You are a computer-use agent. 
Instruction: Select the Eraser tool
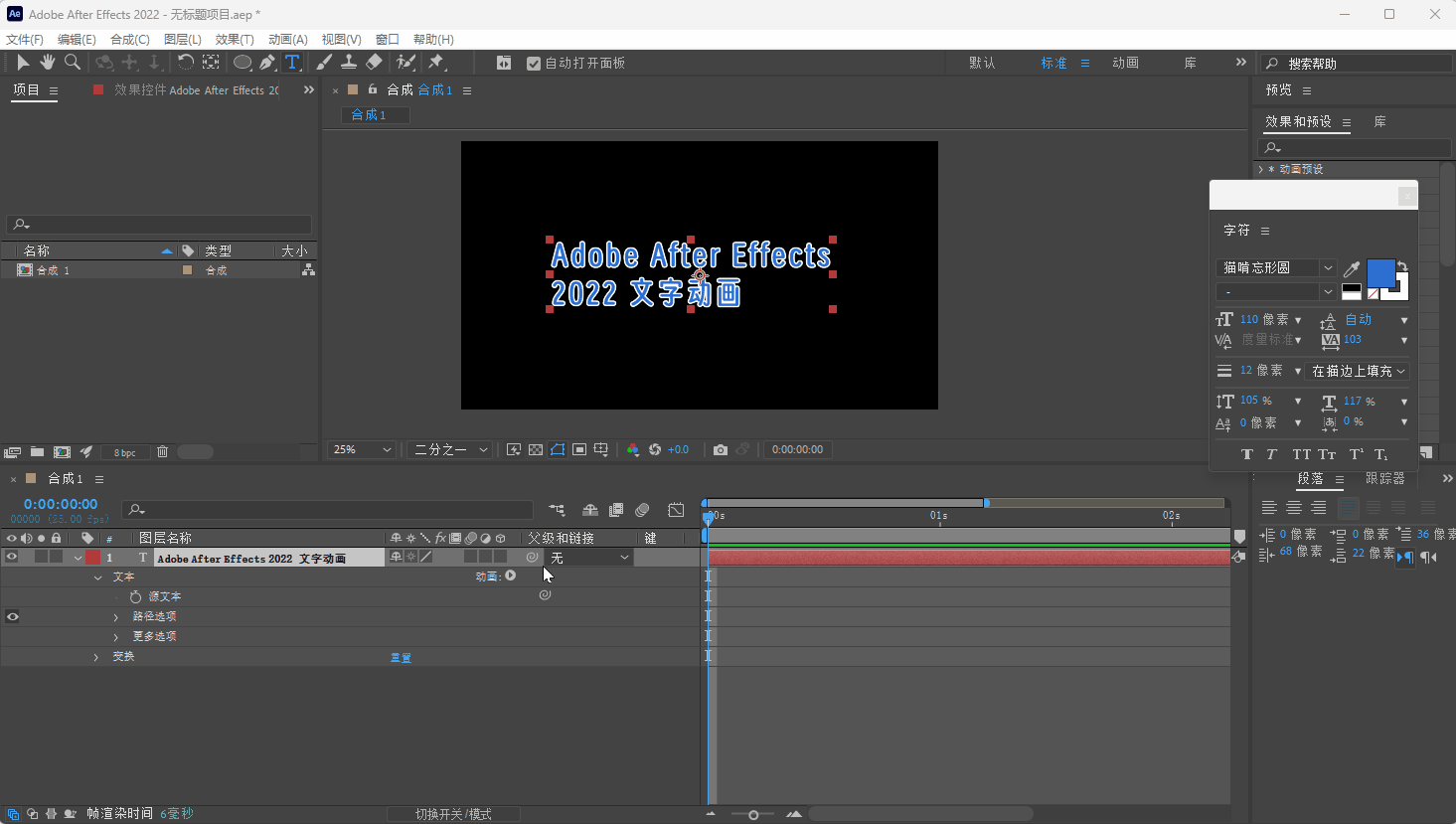click(374, 63)
